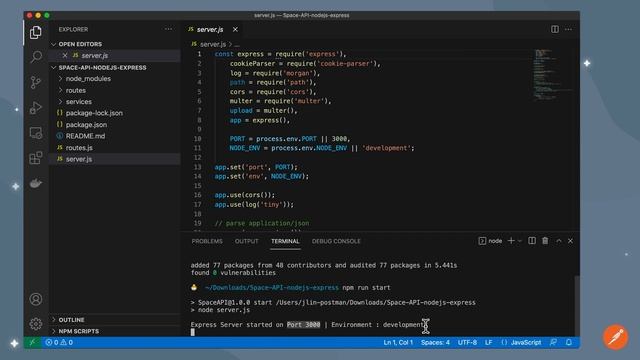The width and height of the screenshot is (640, 360).
Task: Open the Manage gear icon
Action: click(x=36, y=324)
